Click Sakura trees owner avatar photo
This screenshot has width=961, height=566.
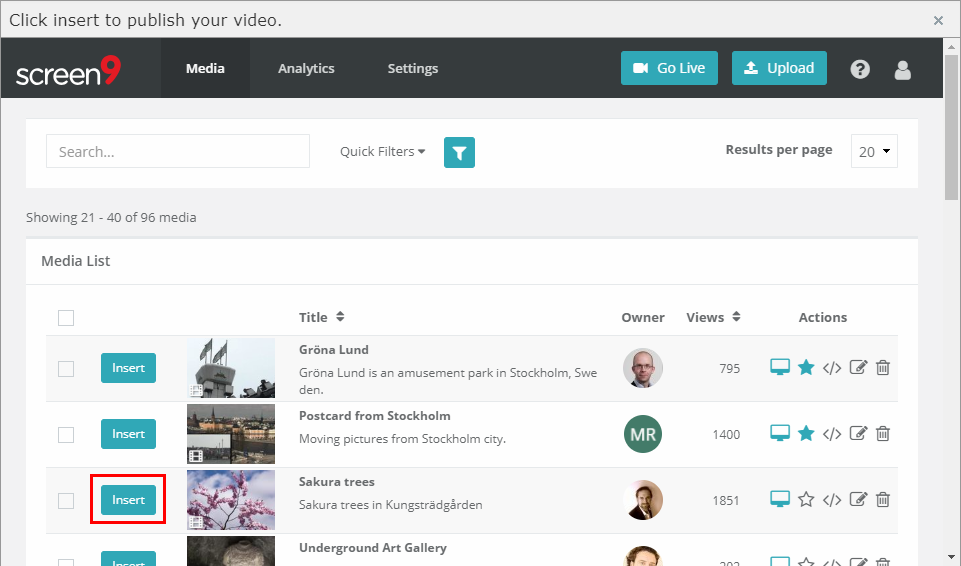point(643,500)
